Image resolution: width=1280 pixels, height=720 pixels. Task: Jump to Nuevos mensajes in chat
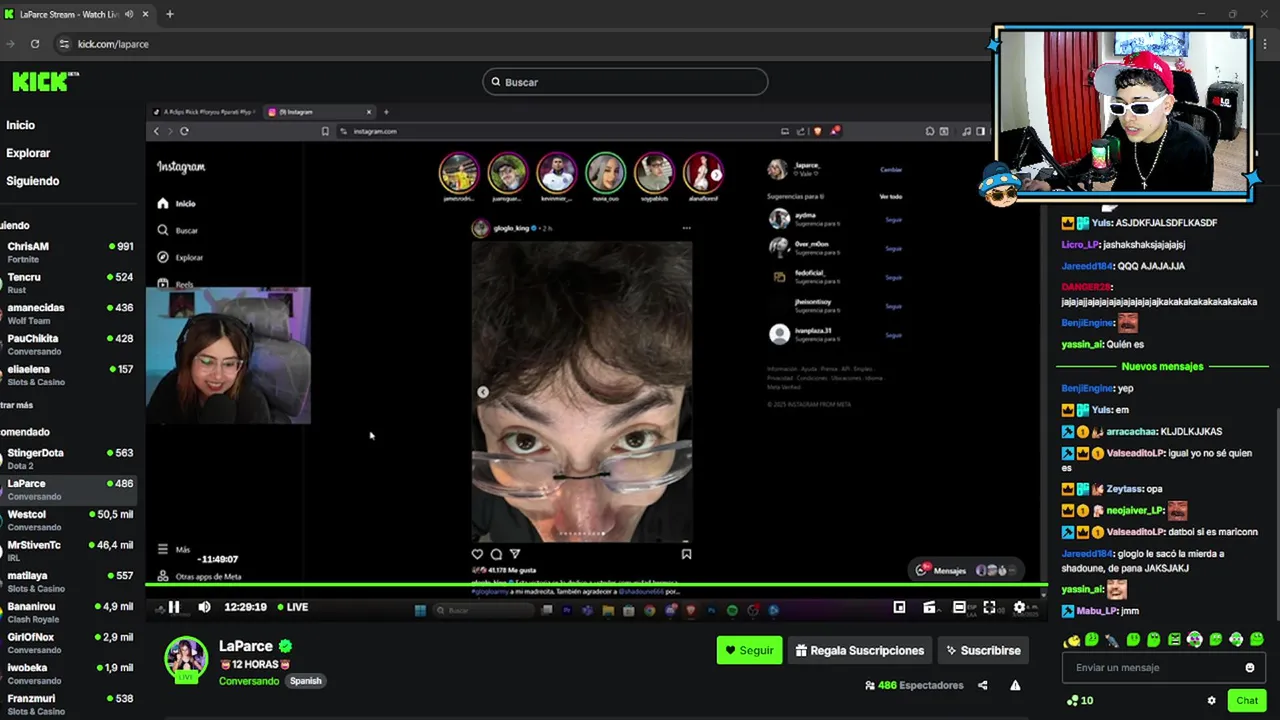tap(1162, 367)
